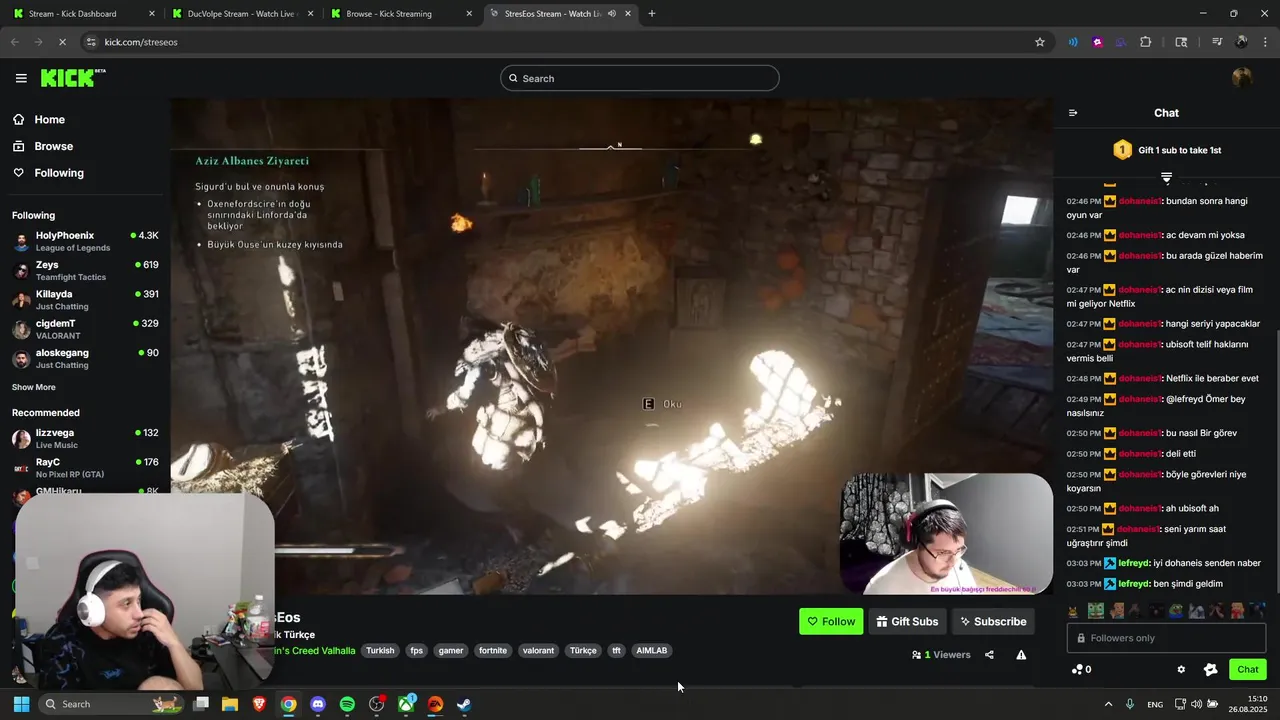Open Spotify from taskbar

[x=347, y=704]
